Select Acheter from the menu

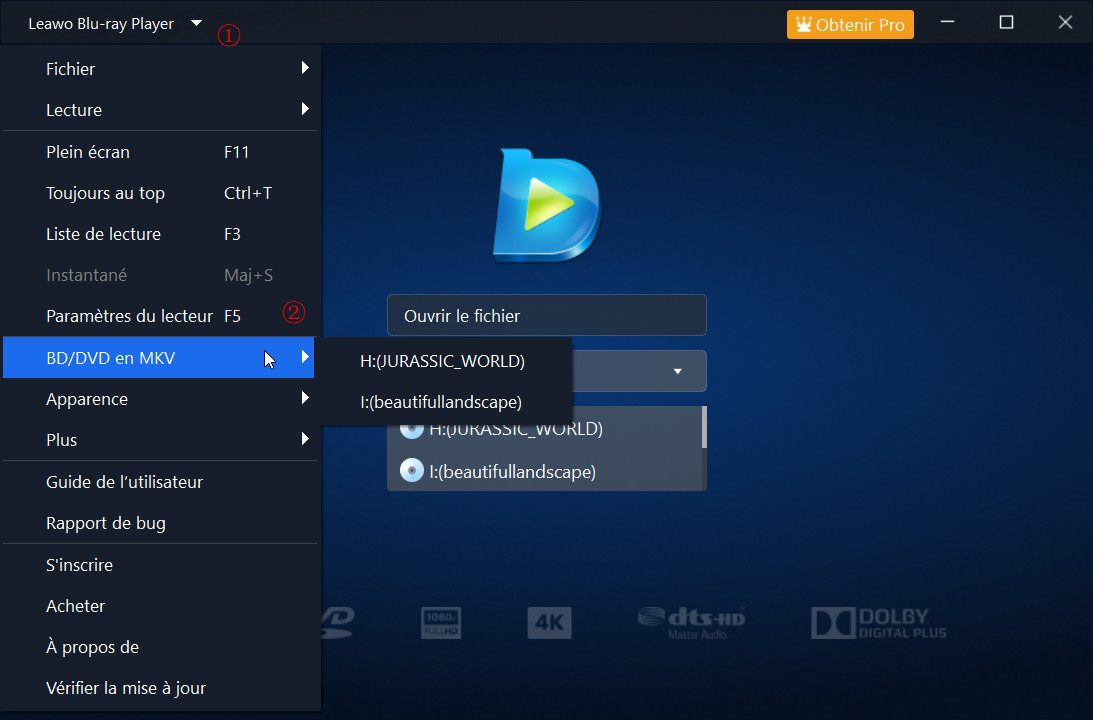[x=160, y=606]
